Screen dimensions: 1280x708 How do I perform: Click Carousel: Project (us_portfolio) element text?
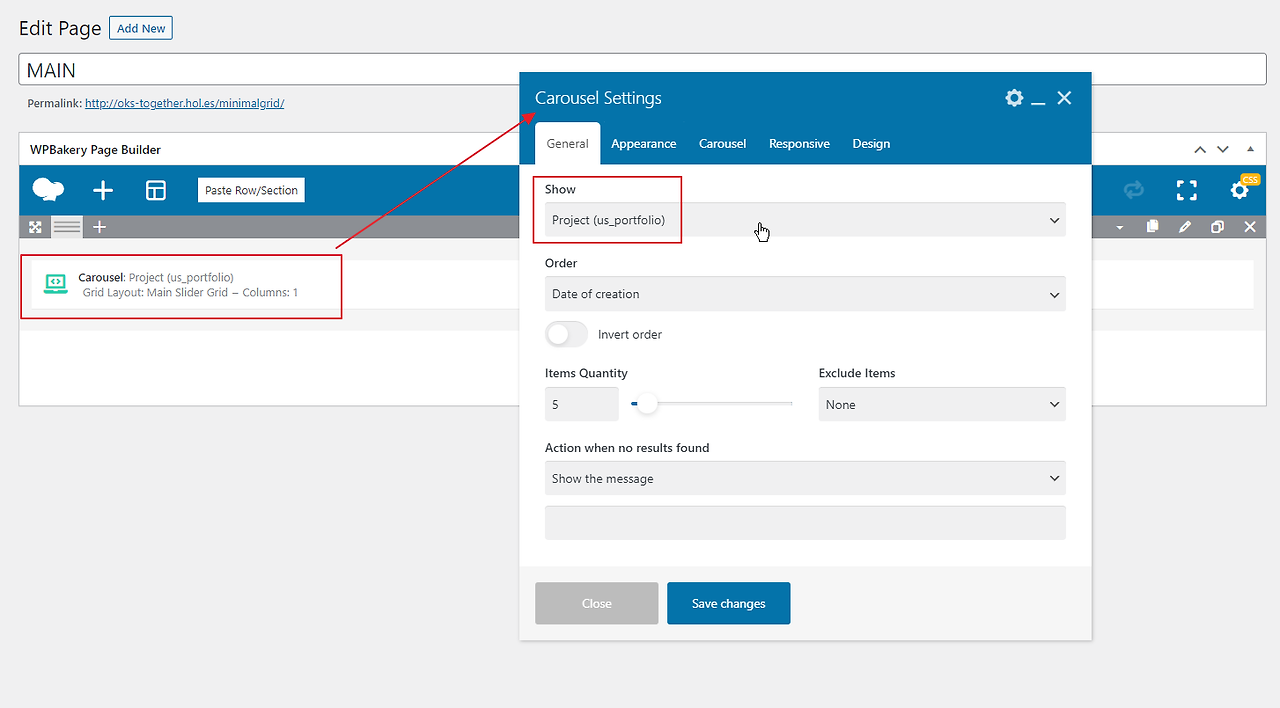coord(156,277)
